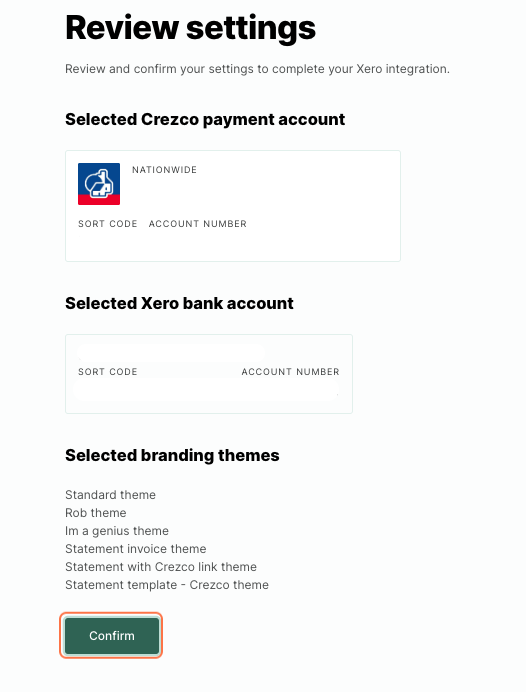Select the Xero bank account card

209,374
